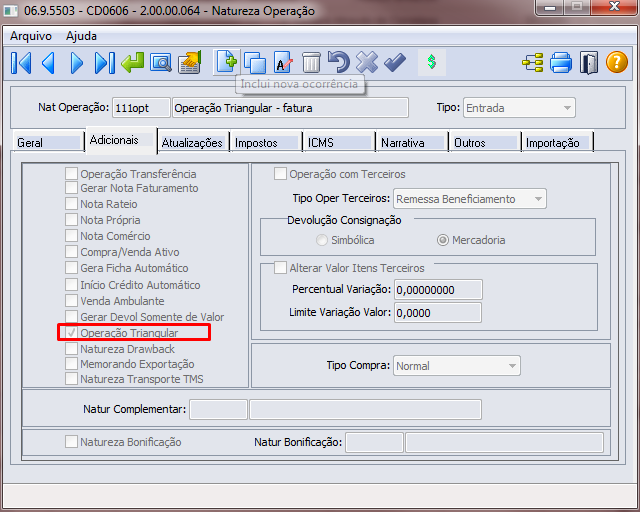Open search magnifier icon in toolbar
The height and width of the screenshot is (512, 640).
click(161, 63)
